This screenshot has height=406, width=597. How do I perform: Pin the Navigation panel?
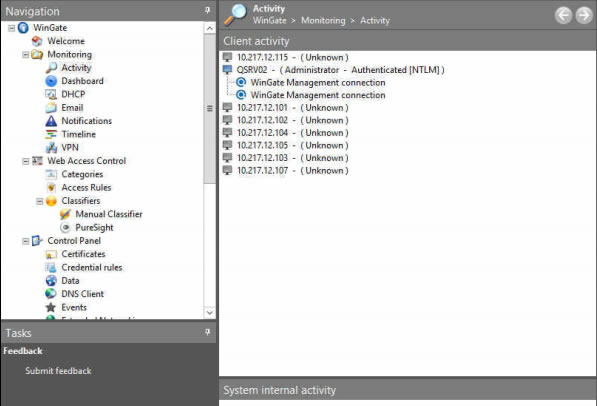tap(208, 10)
